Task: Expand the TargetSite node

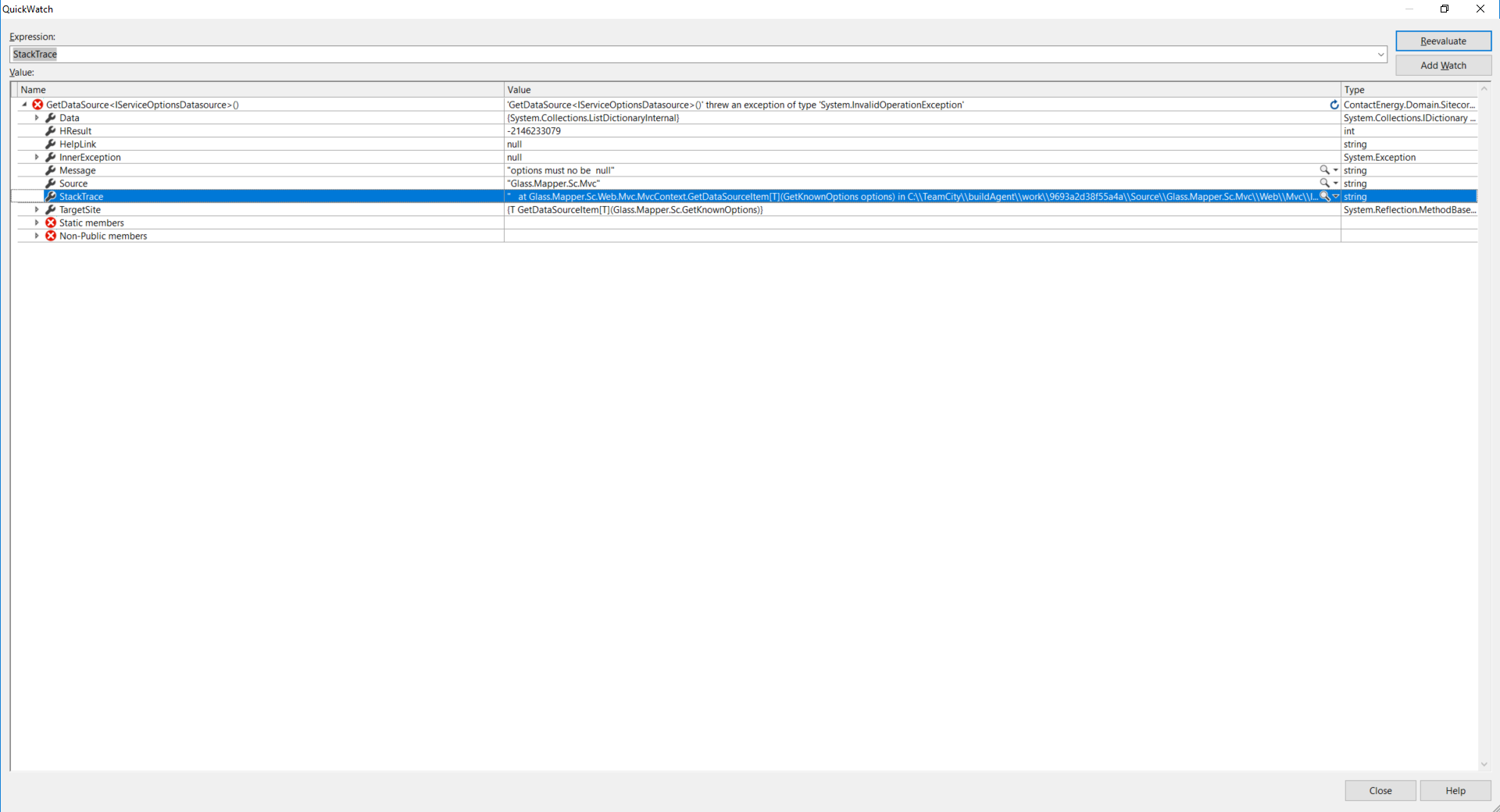Action: pyautogui.click(x=37, y=210)
